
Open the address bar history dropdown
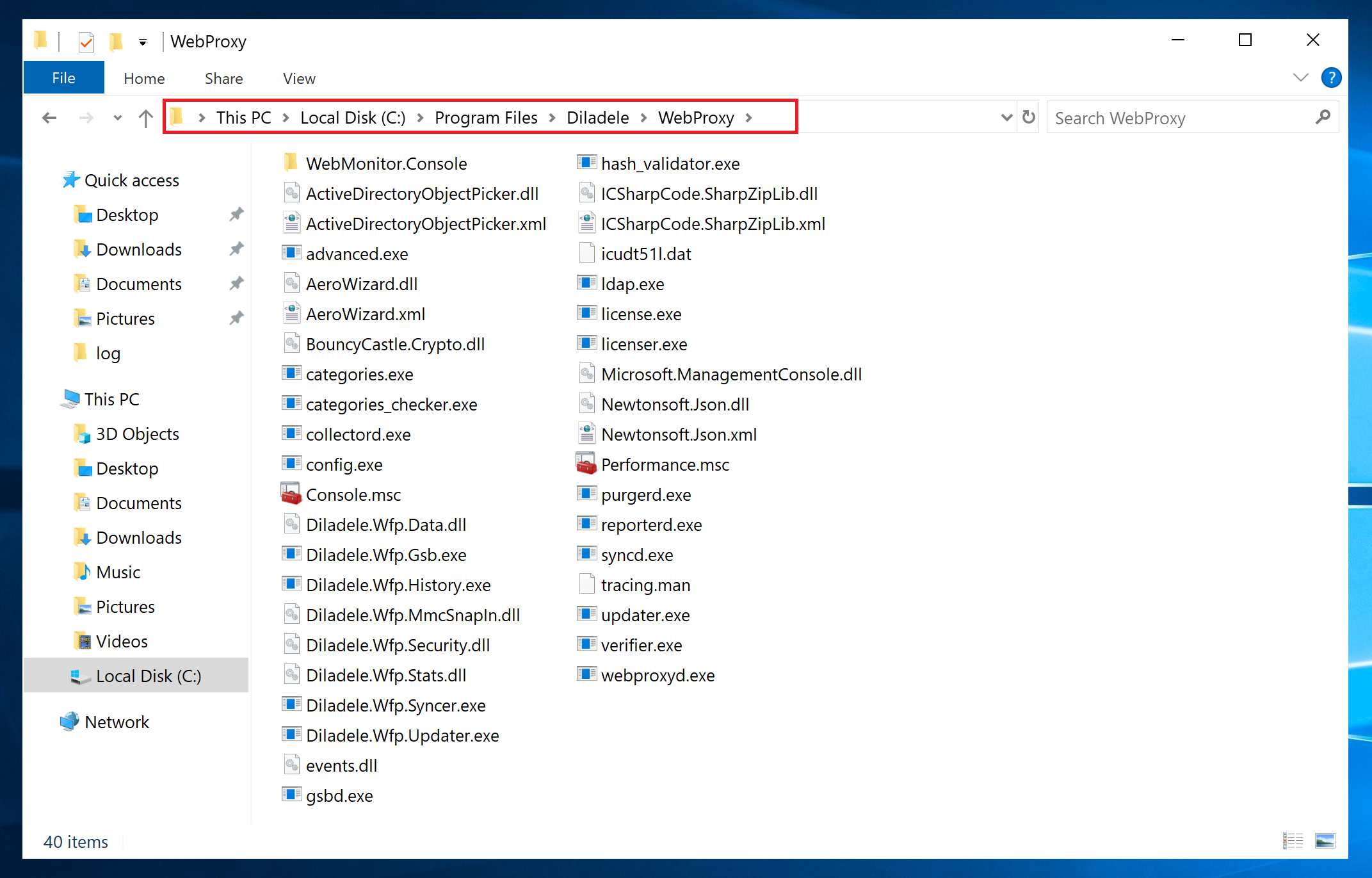(1006, 118)
